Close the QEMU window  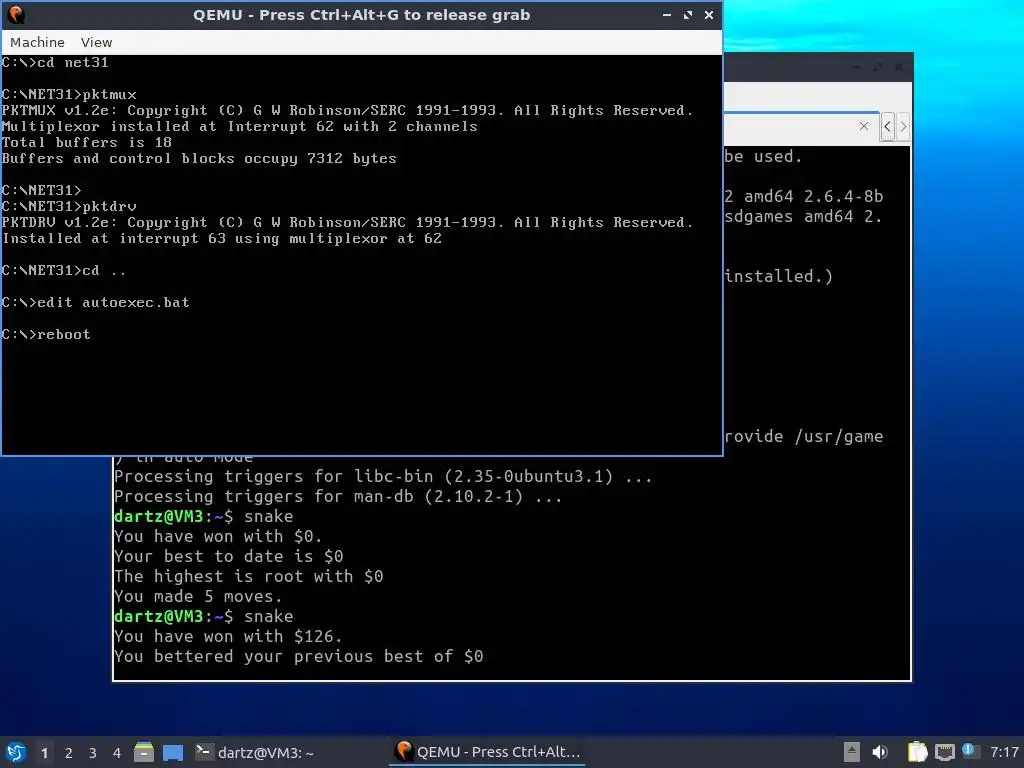click(x=709, y=14)
